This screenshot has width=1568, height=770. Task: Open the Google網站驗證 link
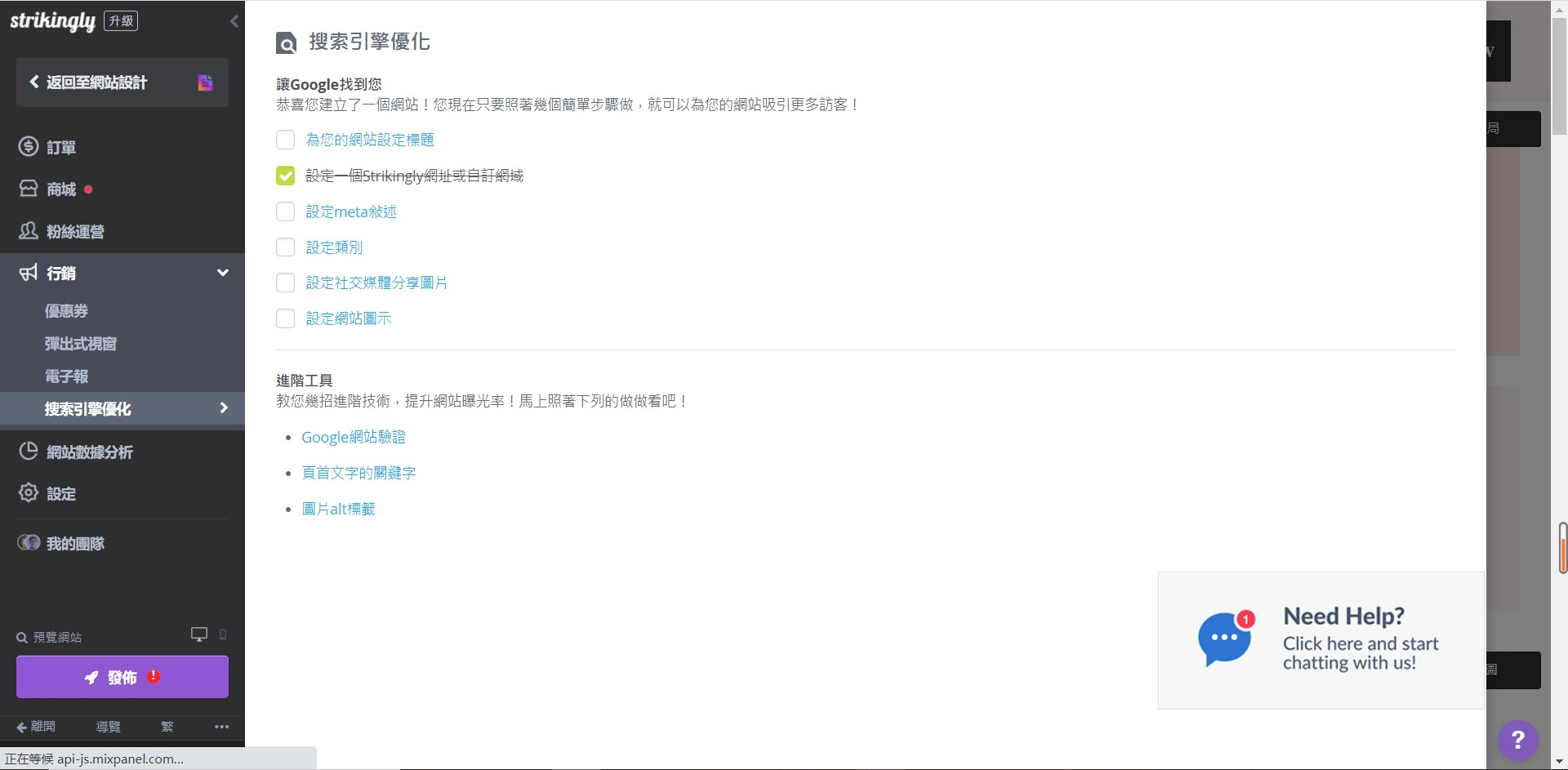coord(353,437)
